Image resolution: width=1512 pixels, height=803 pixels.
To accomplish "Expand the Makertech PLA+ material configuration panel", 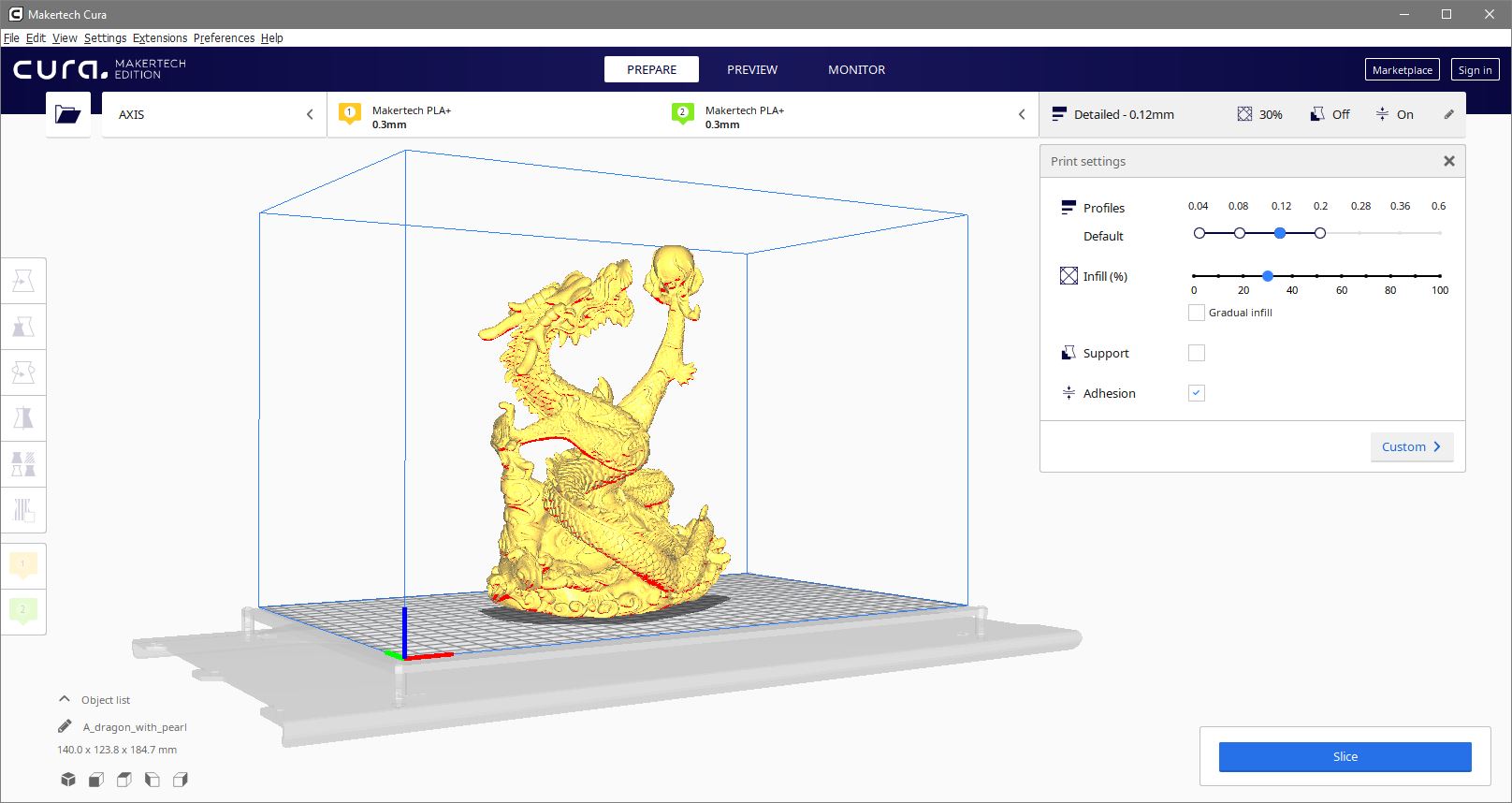I will tap(1022, 114).
